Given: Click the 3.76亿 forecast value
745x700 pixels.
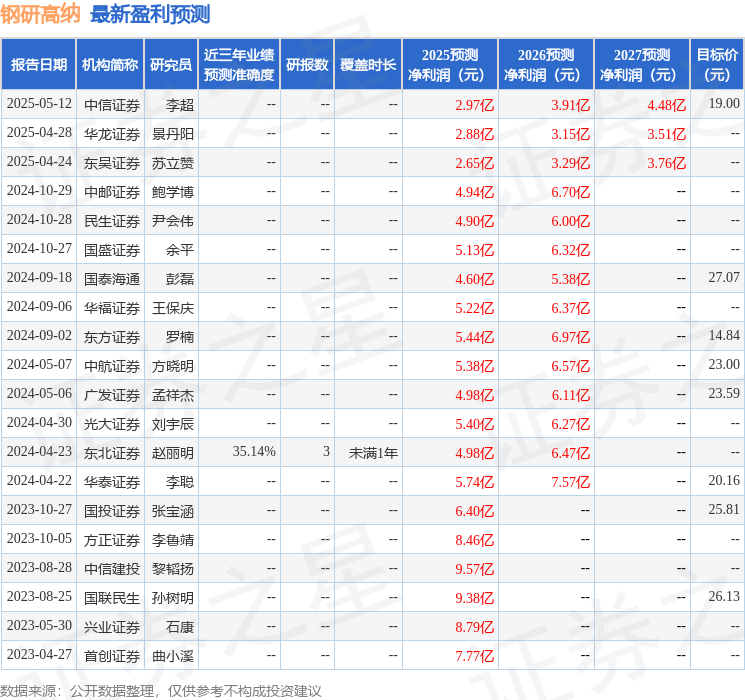Looking at the screenshot, I should click(x=666, y=163).
